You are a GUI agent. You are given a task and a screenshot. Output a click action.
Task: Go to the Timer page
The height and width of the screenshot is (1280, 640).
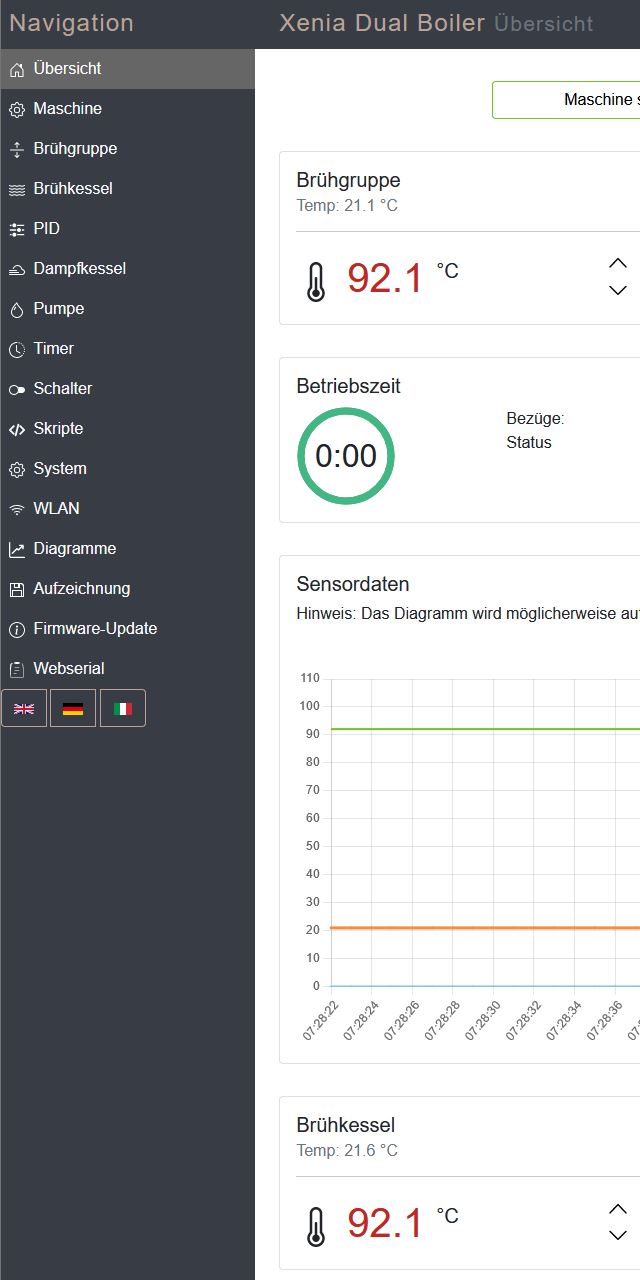[x=127, y=349]
